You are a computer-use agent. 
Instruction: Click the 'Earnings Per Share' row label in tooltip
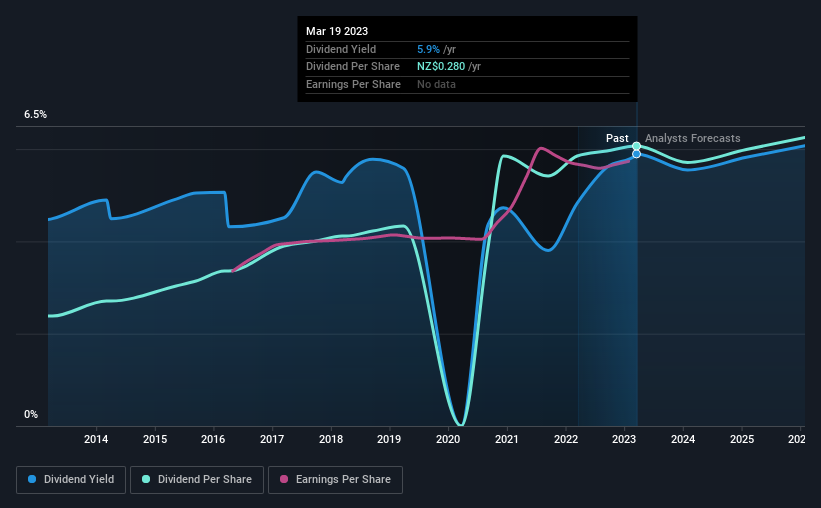[353, 84]
